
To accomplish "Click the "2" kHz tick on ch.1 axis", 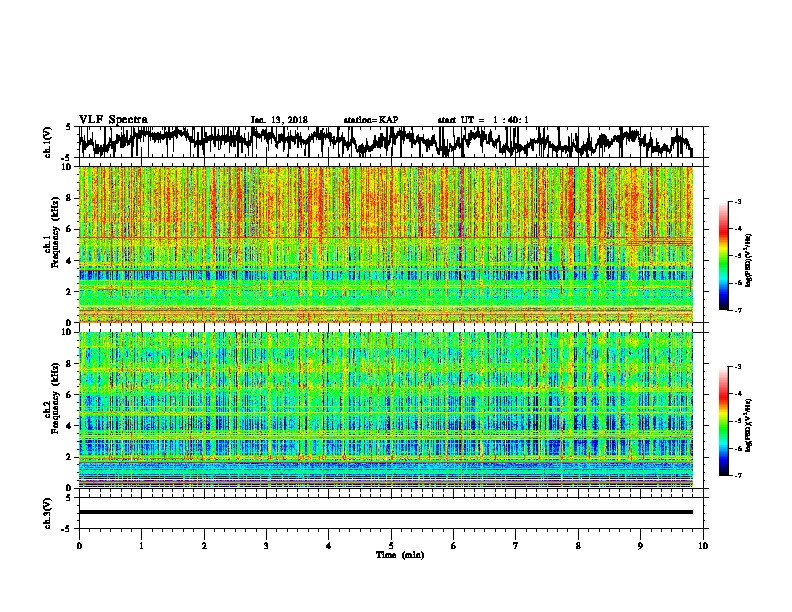I will pos(71,292).
